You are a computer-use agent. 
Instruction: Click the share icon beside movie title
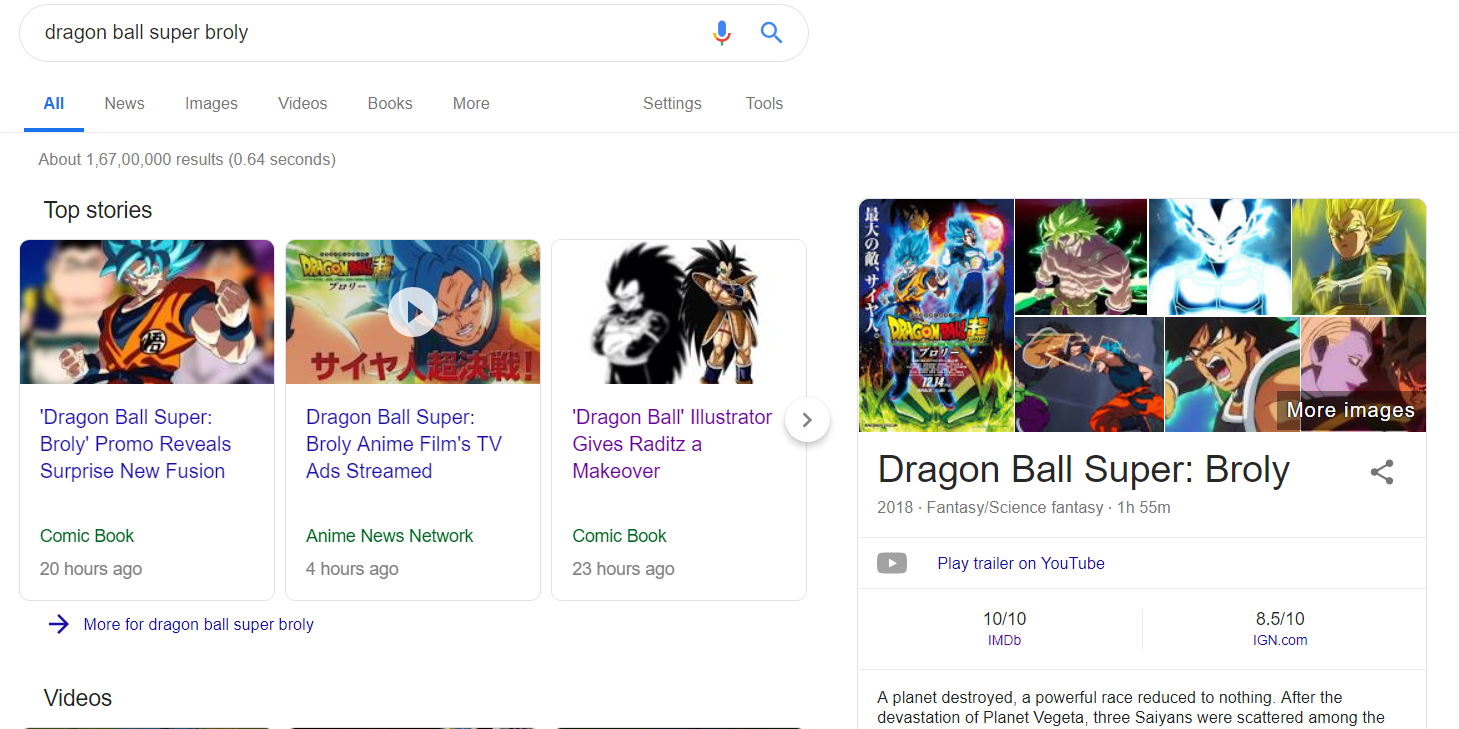pos(1382,472)
